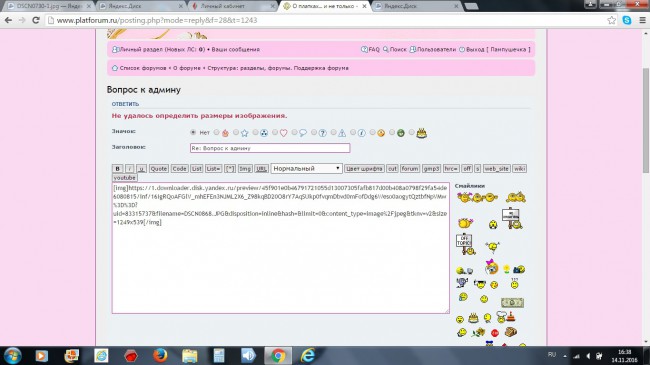
Task: Insert the OFF TOPIC sign smiley
Action: [x=465, y=244]
